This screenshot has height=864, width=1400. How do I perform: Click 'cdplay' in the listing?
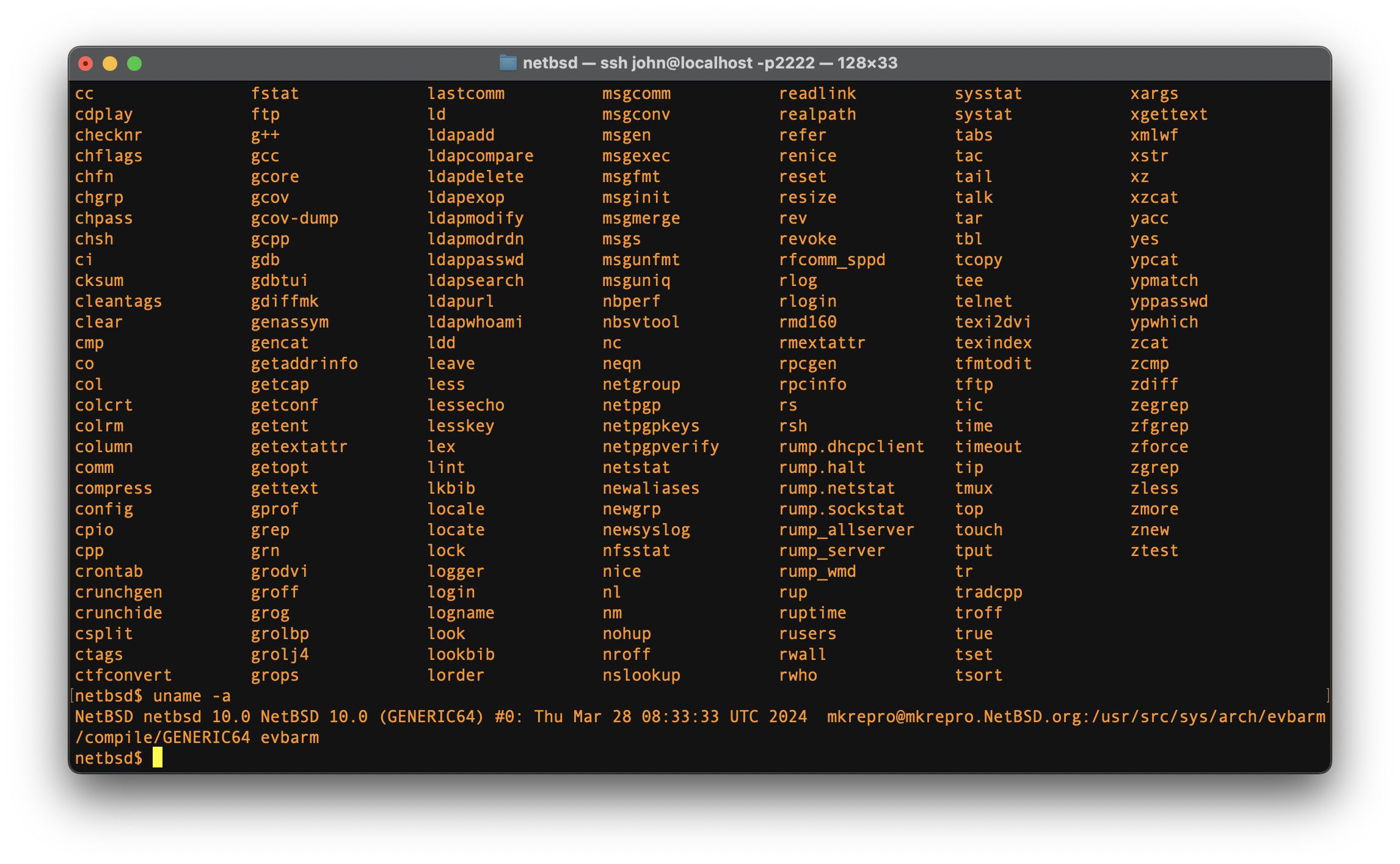pyautogui.click(x=104, y=114)
